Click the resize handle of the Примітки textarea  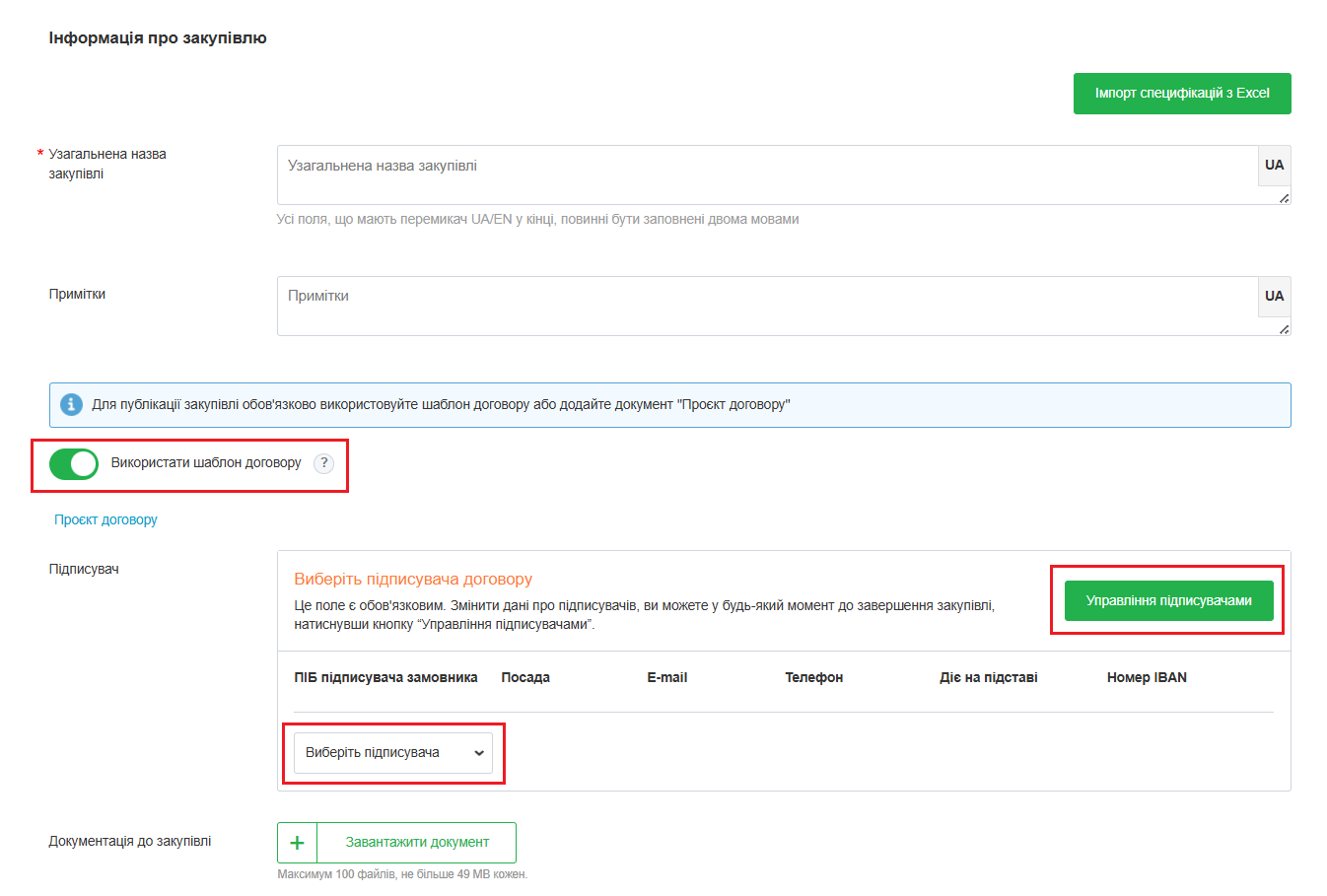click(x=1284, y=329)
